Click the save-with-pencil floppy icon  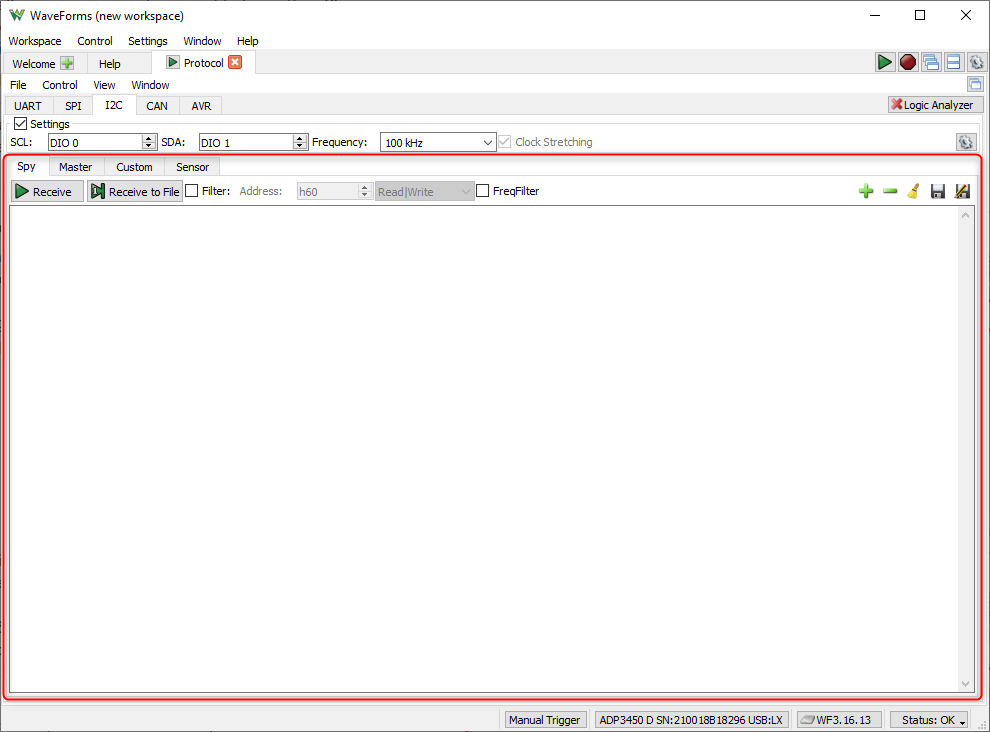(x=962, y=191)
